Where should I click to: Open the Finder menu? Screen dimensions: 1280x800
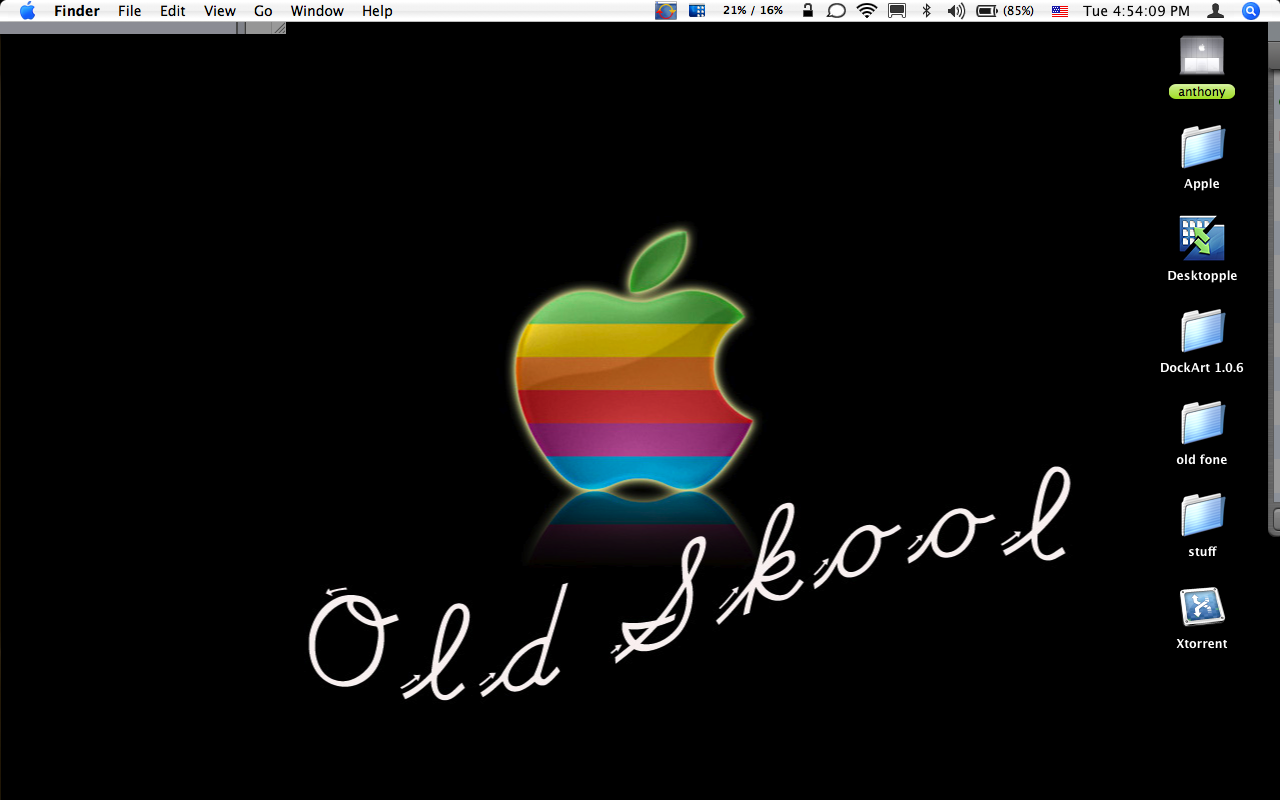point(76,11)
